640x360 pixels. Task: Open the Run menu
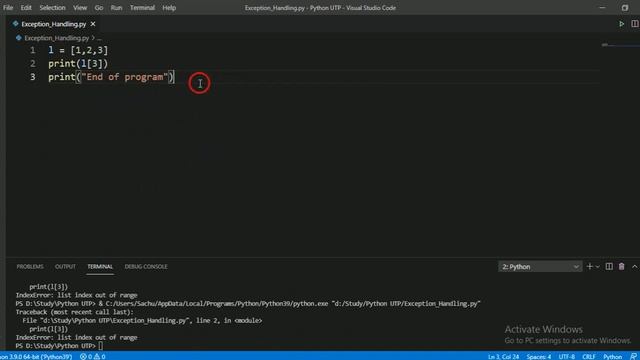coord(116,8)
